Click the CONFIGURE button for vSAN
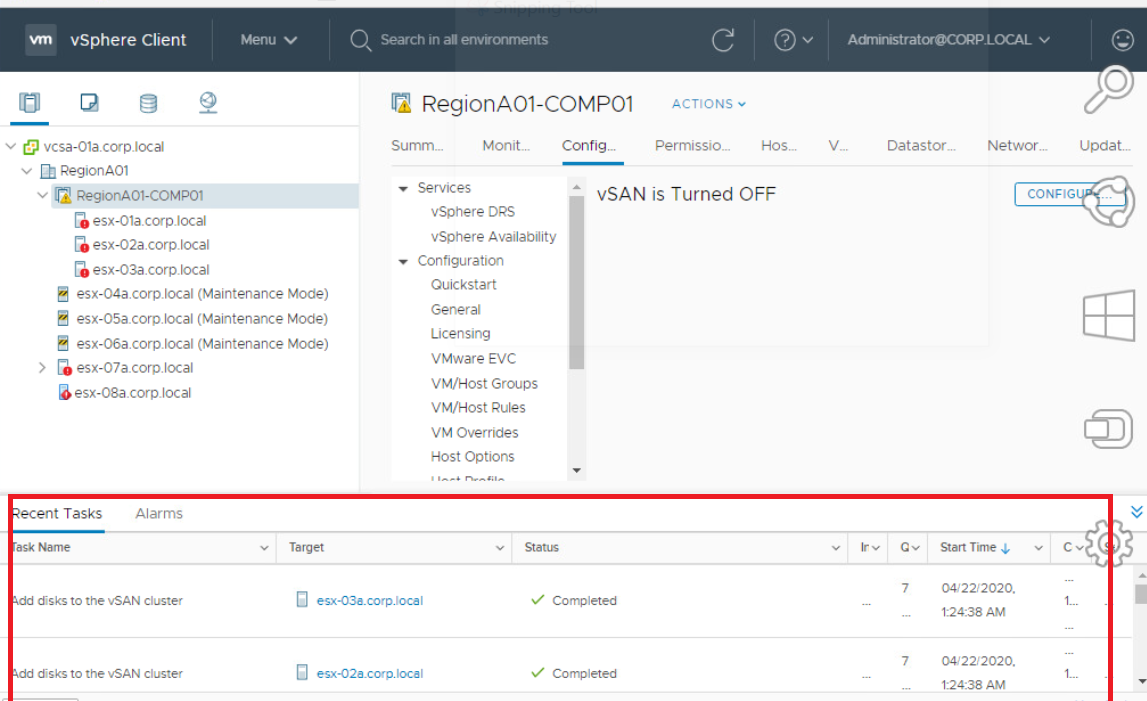 (x=1069, y=194)
